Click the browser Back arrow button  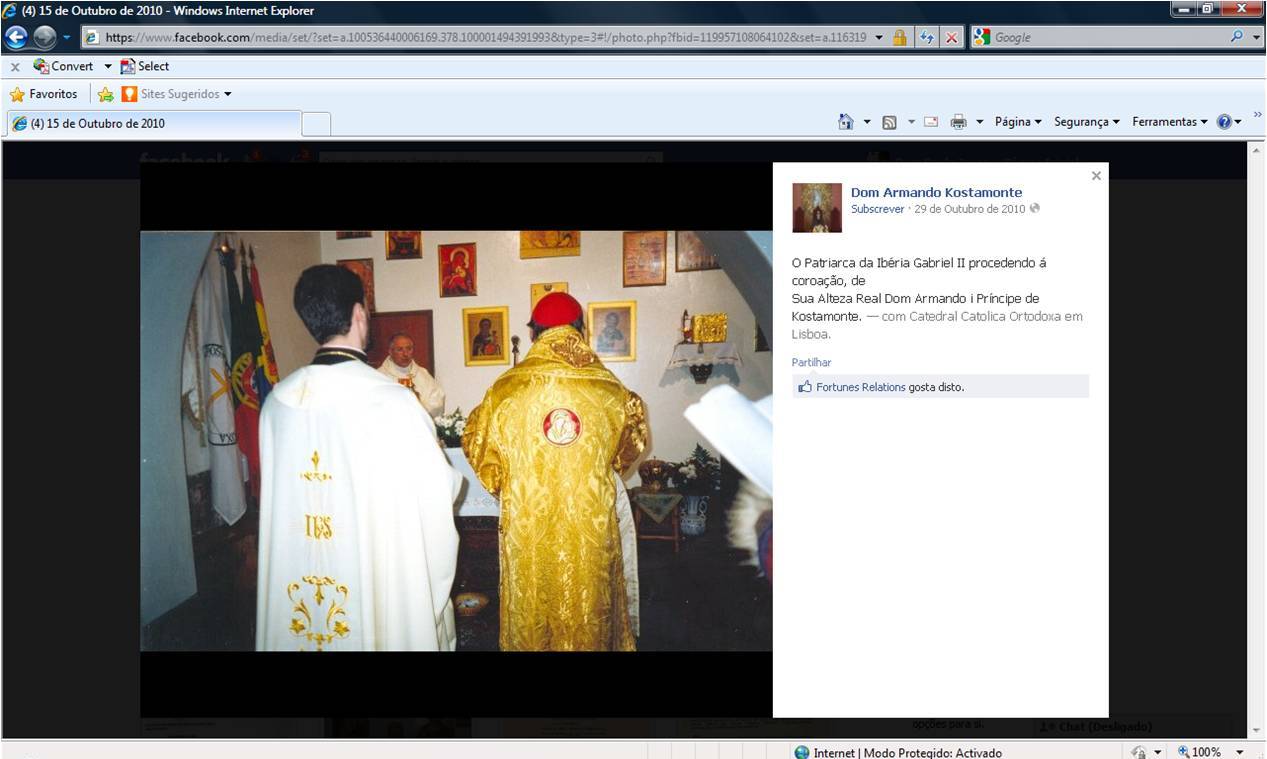click(x=17, y=37)
